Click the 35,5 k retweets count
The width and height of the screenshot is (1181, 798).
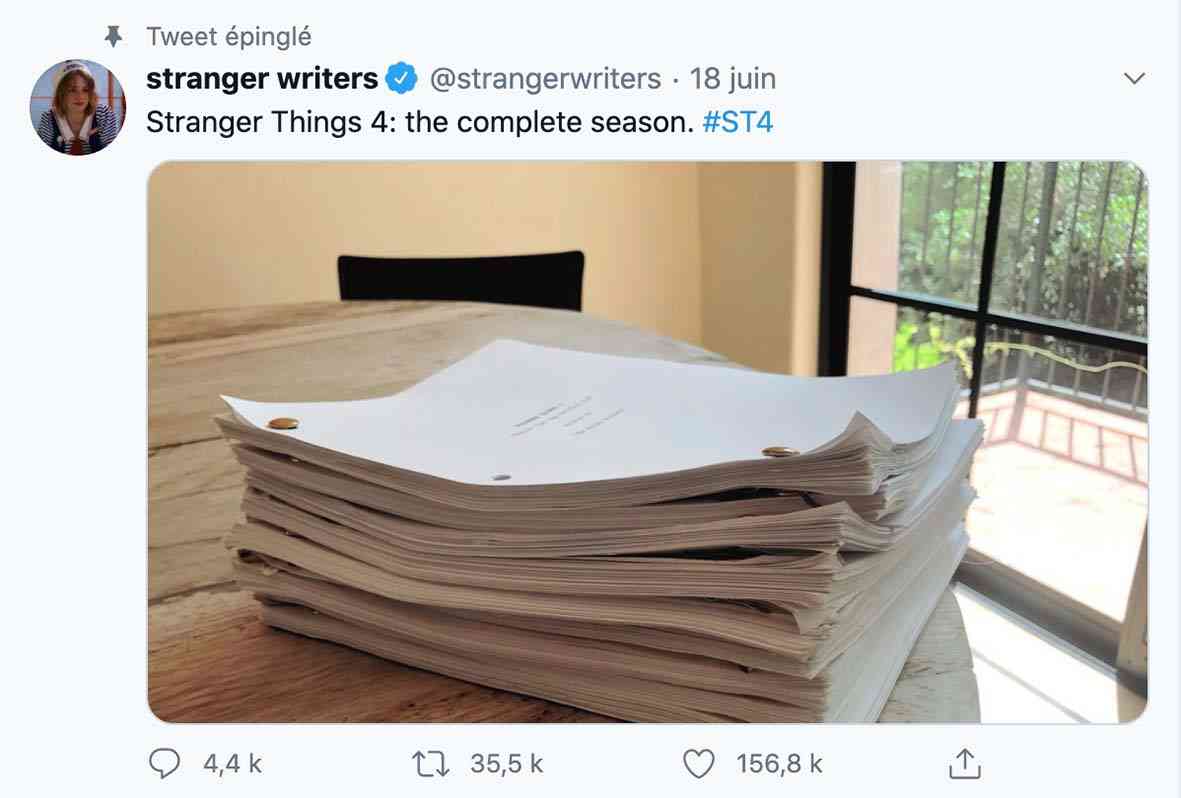click(x=506, y=764)
